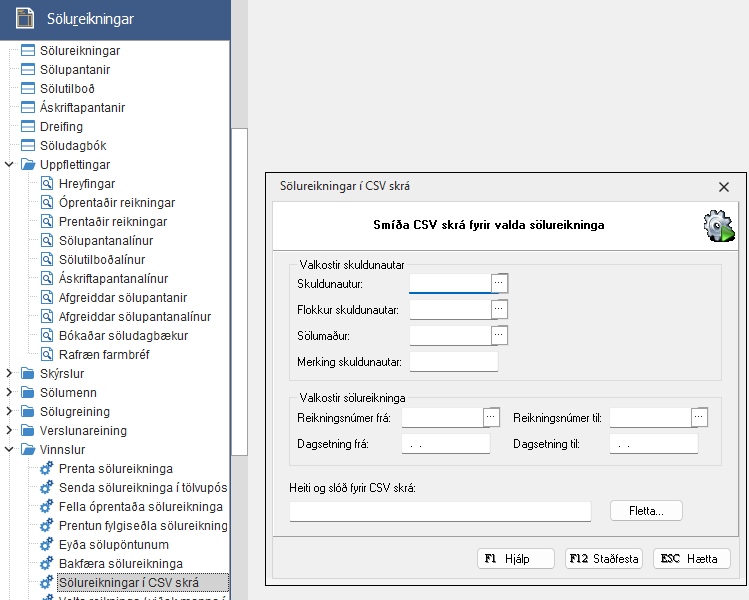Image resolution: width=749 pixels, height=600 pixels.
Task: Click the Fletta... browse button
Action: [645, 511]
